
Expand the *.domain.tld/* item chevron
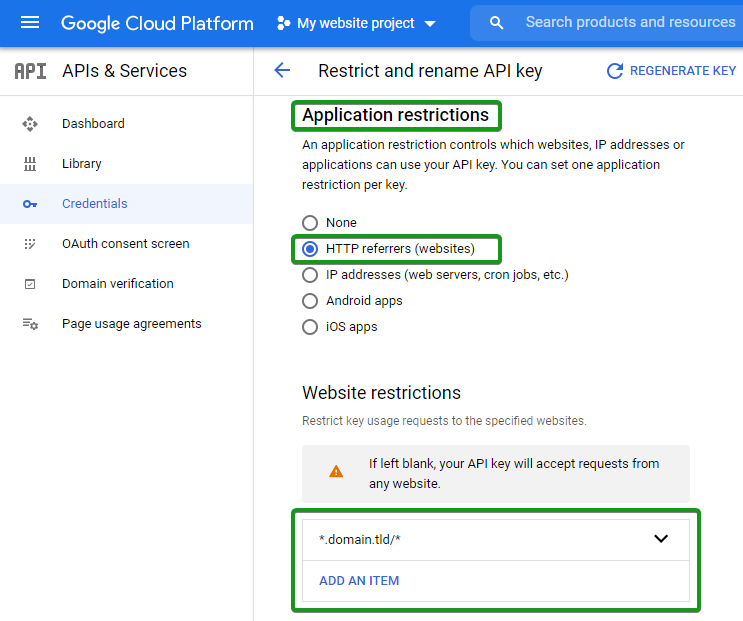[x=661, y=539]
